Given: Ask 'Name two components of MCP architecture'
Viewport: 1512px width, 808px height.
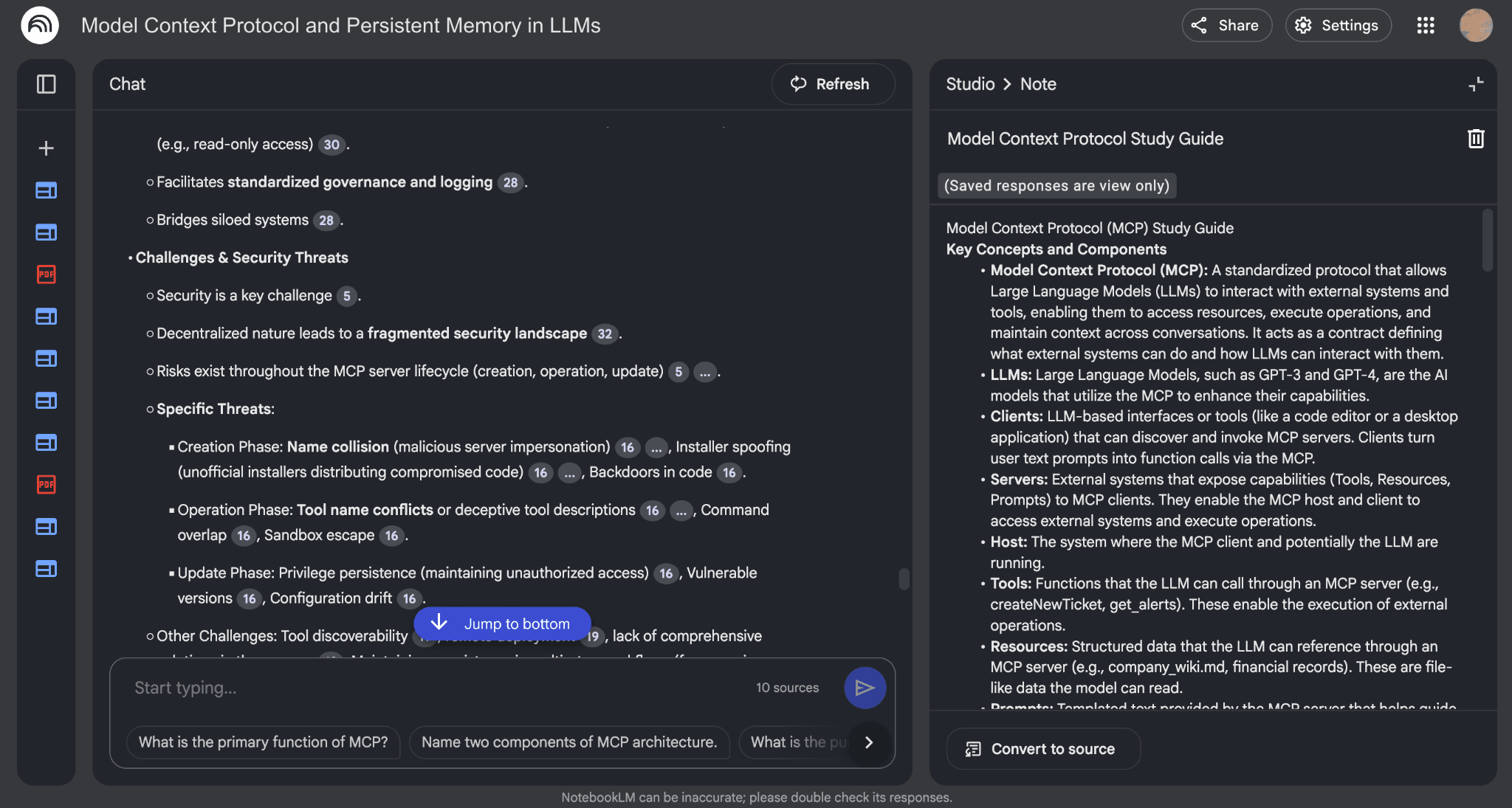Looking at the screenshot, I should (x=569, y=742).
